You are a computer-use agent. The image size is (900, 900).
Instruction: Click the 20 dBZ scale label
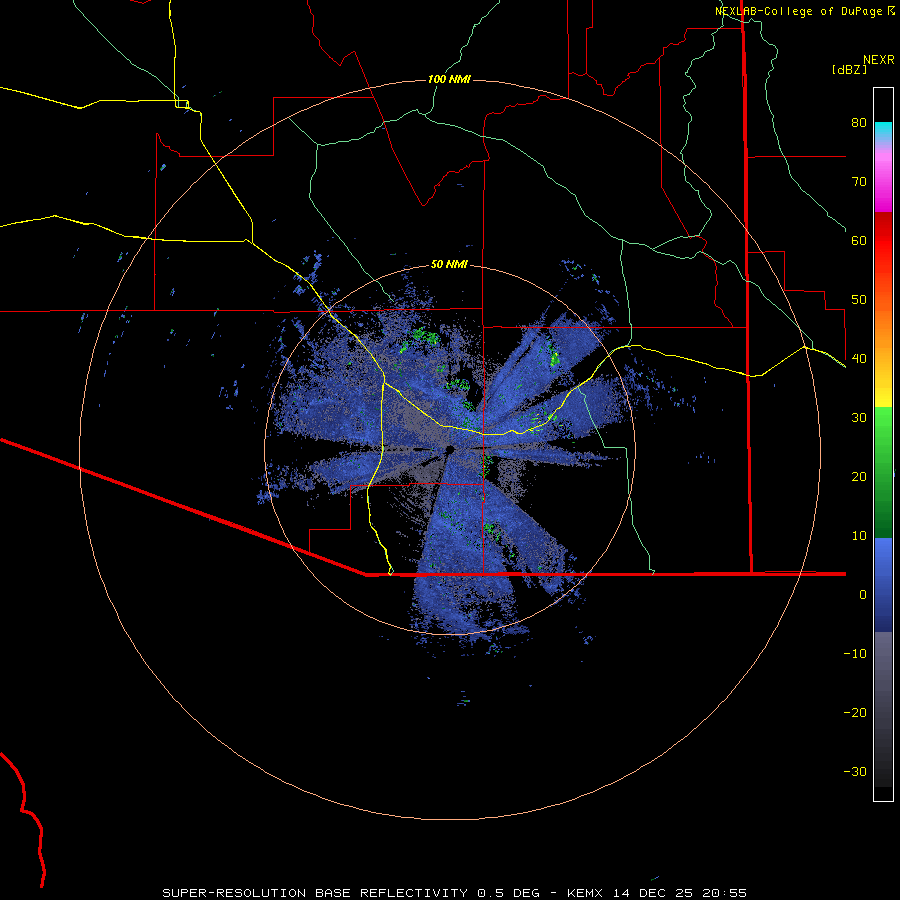[859, 477]
